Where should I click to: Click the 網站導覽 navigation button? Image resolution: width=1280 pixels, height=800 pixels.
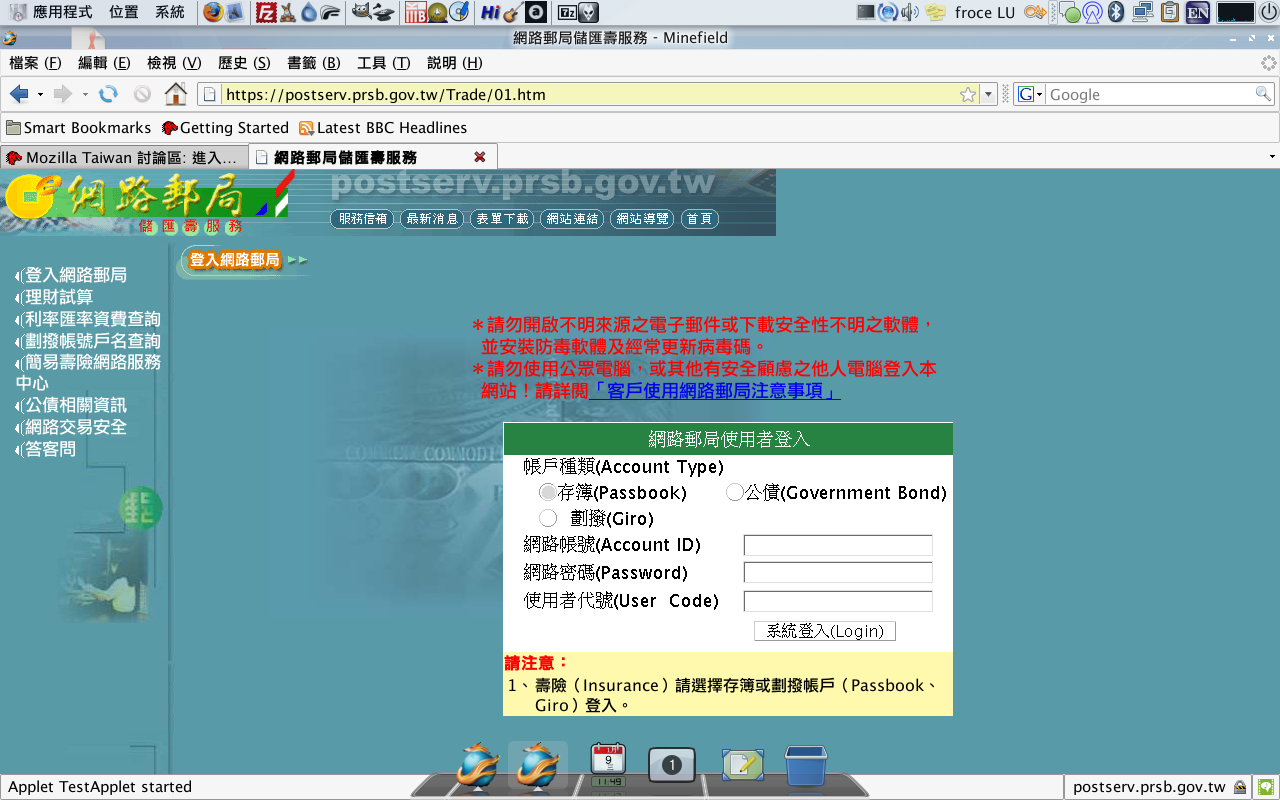coord(642,219)
